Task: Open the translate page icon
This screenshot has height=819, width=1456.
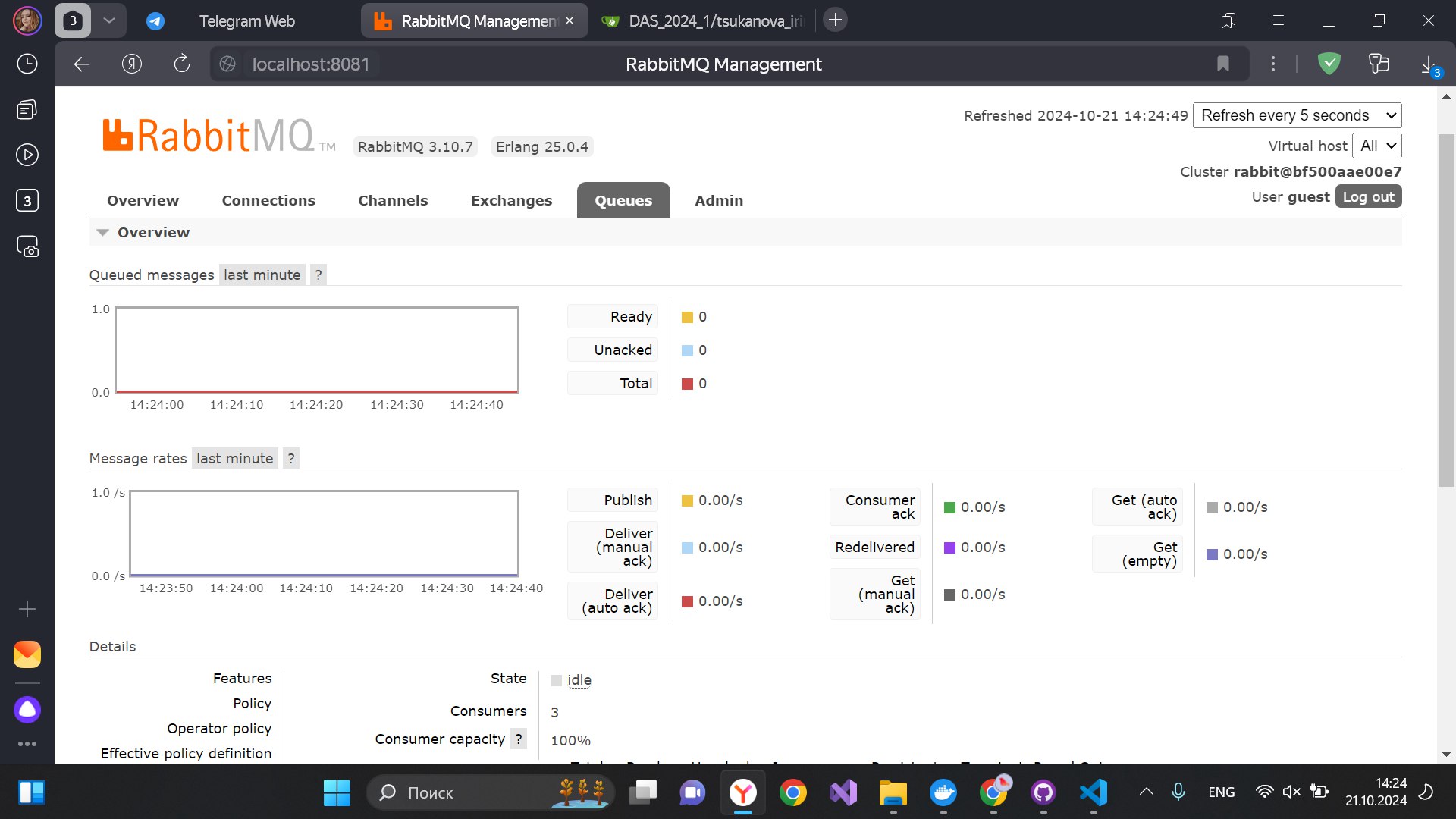Action: pyautogui.click(x=1379, y=64)
